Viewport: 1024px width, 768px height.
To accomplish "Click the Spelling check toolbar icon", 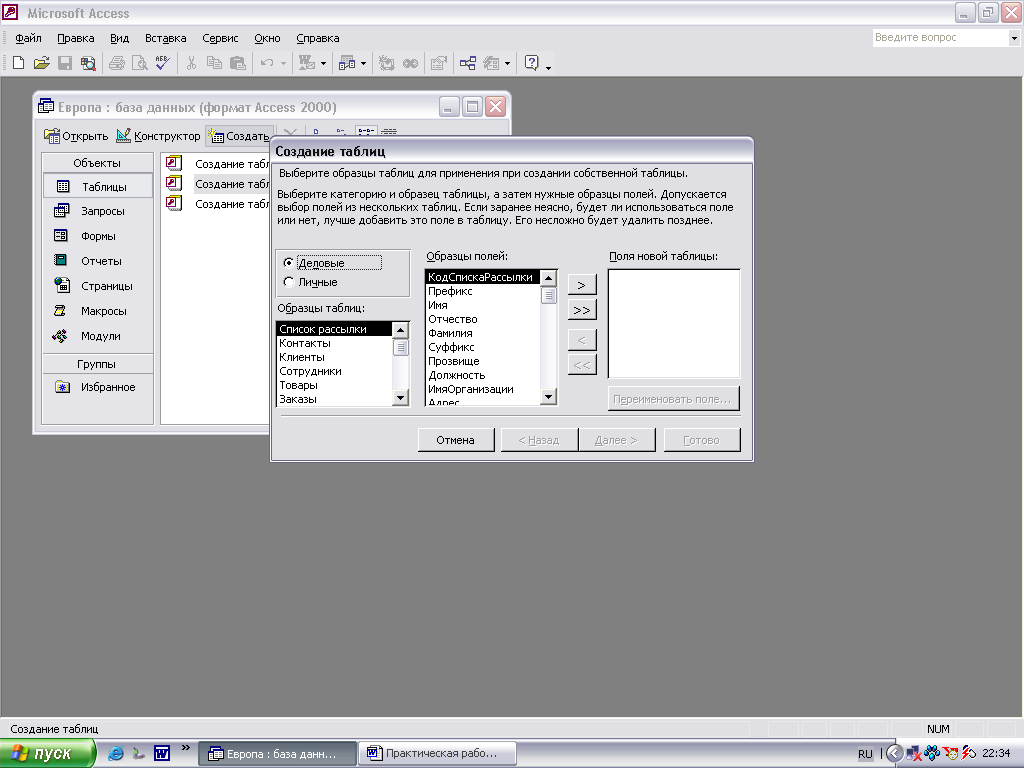I will (163, 63).
